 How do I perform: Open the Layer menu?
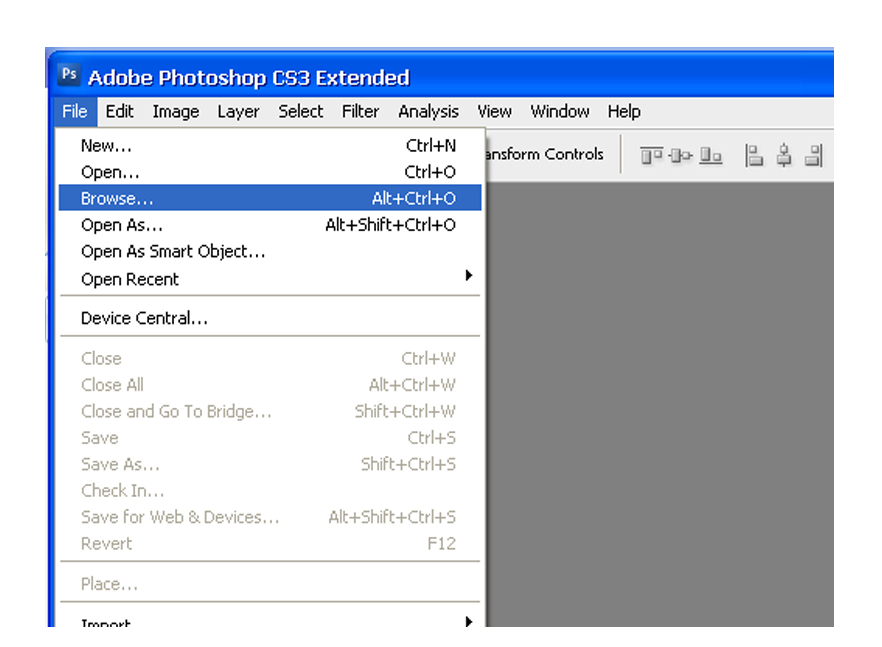pyautogui.click(x=238, y=111)
